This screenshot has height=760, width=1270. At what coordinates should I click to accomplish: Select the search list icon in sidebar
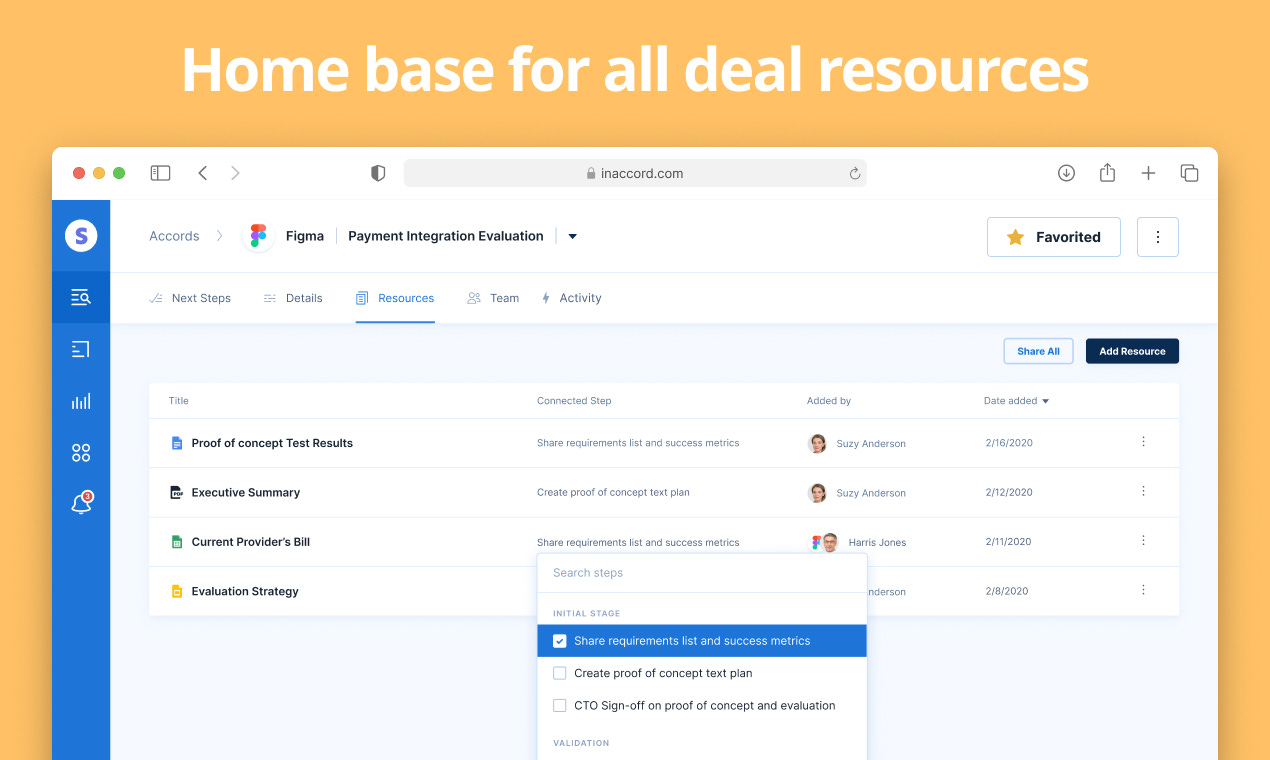pyautogui.click(x=81, y=297)
